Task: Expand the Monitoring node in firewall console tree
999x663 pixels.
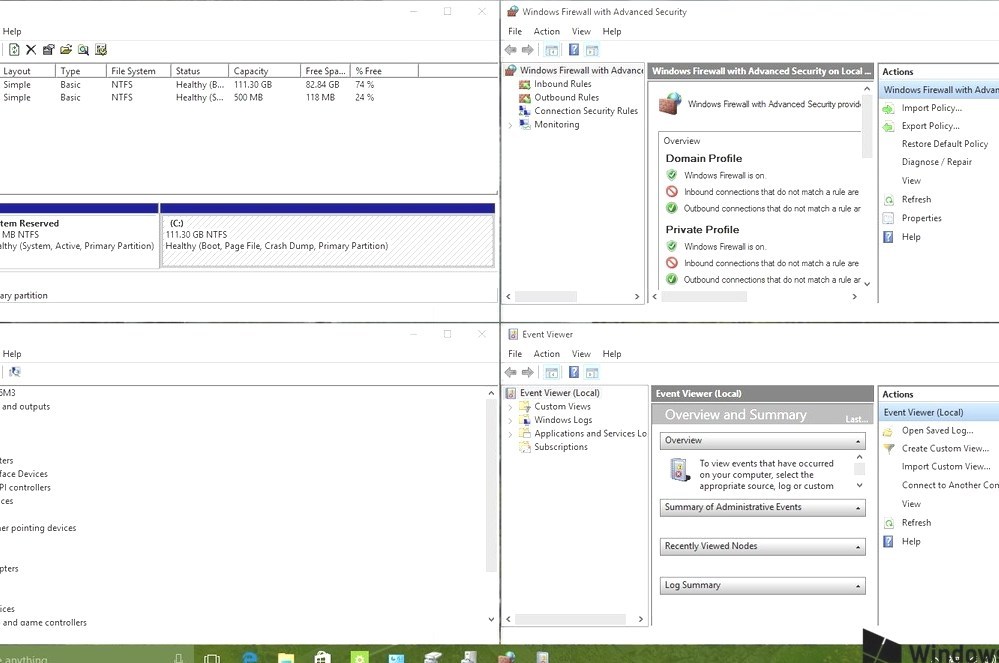Action: [511, 124]
